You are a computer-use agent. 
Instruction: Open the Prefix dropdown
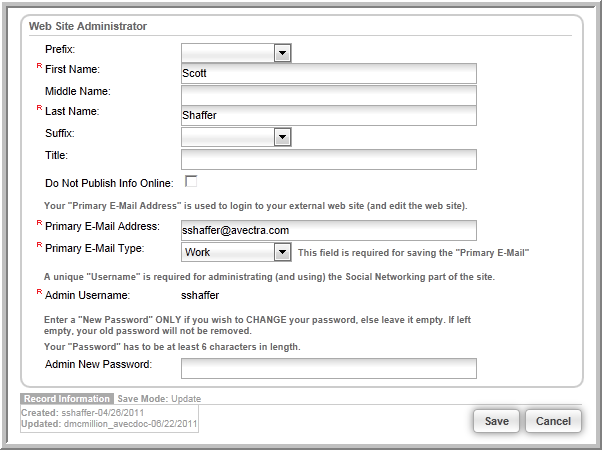click(236, 53)
